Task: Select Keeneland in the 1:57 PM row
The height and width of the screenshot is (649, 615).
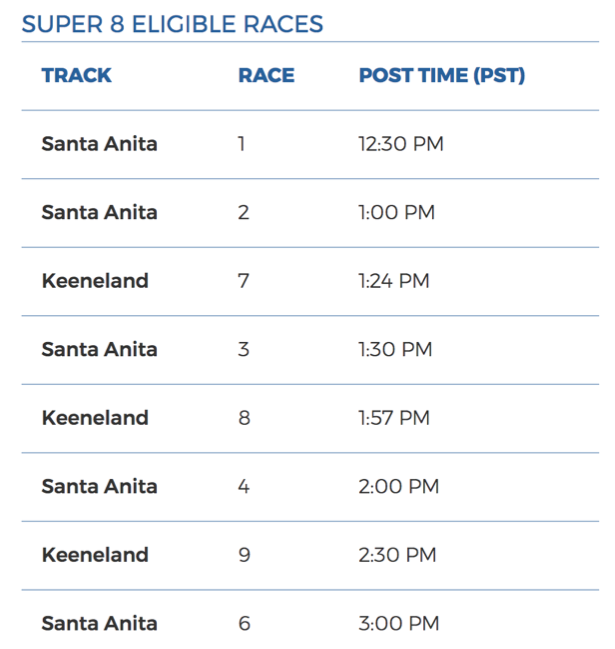Action: [x=95, y=418]
